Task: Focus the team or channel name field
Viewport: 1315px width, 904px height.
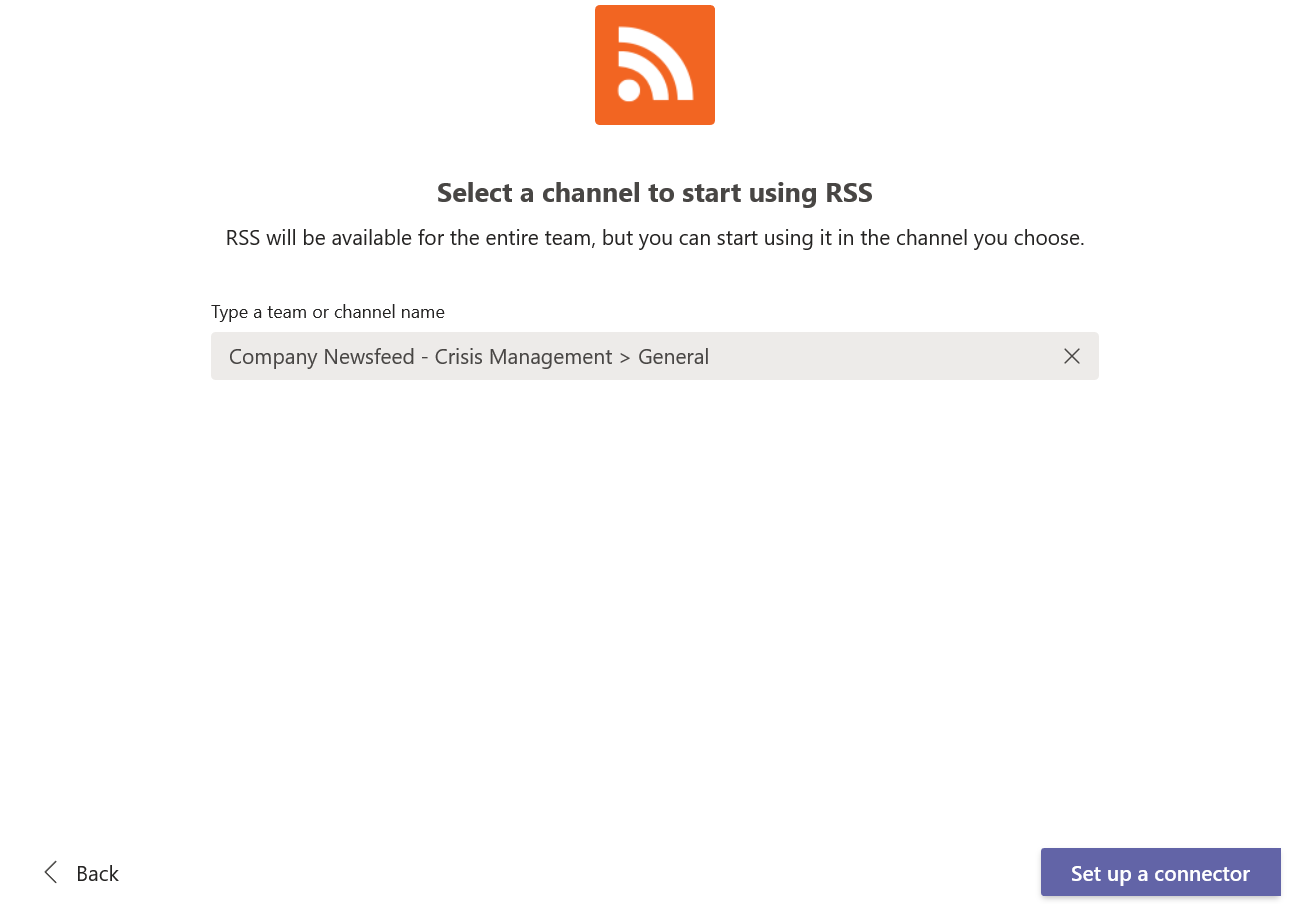Action: pos(654,356)
